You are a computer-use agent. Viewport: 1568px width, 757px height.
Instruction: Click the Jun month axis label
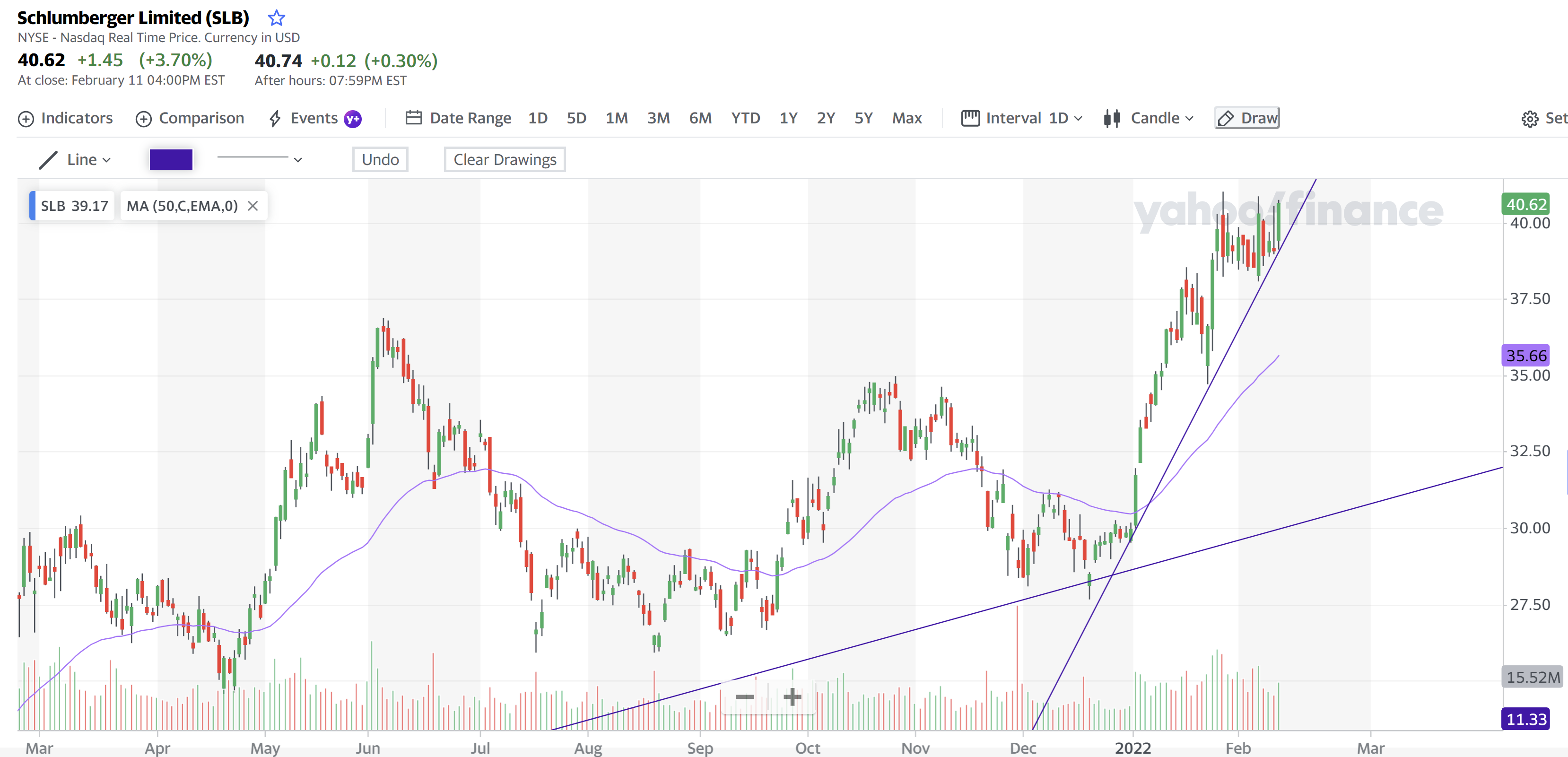(368, 748)
